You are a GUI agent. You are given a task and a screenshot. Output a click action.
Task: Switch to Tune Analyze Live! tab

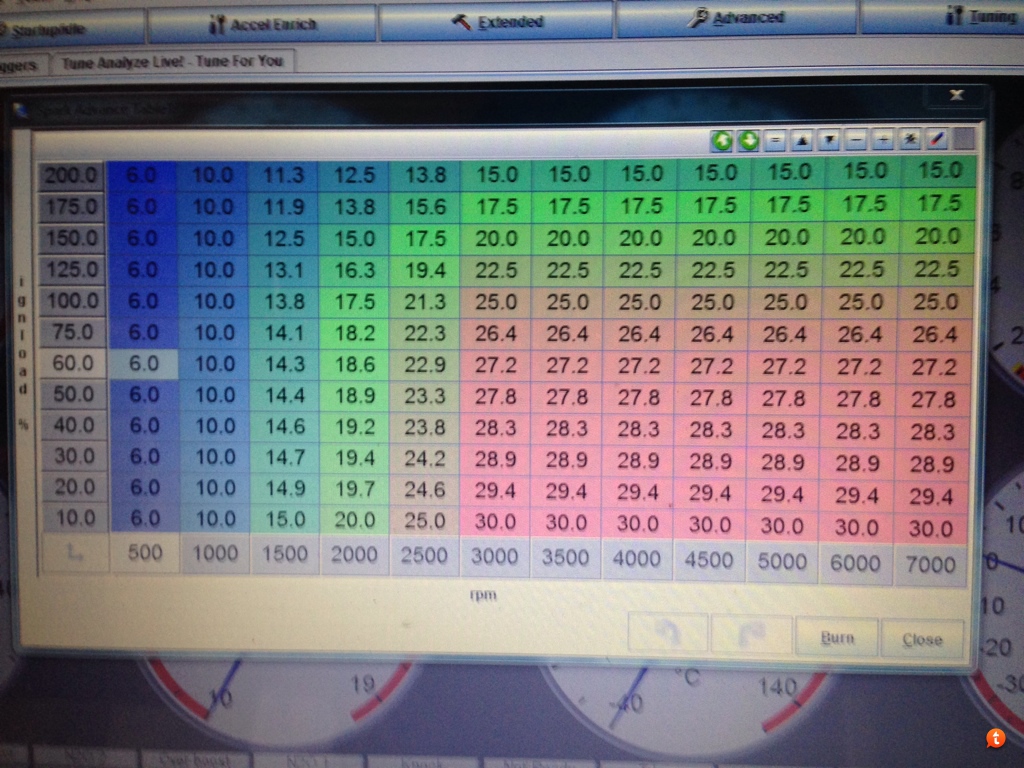(x=172, y=61)
